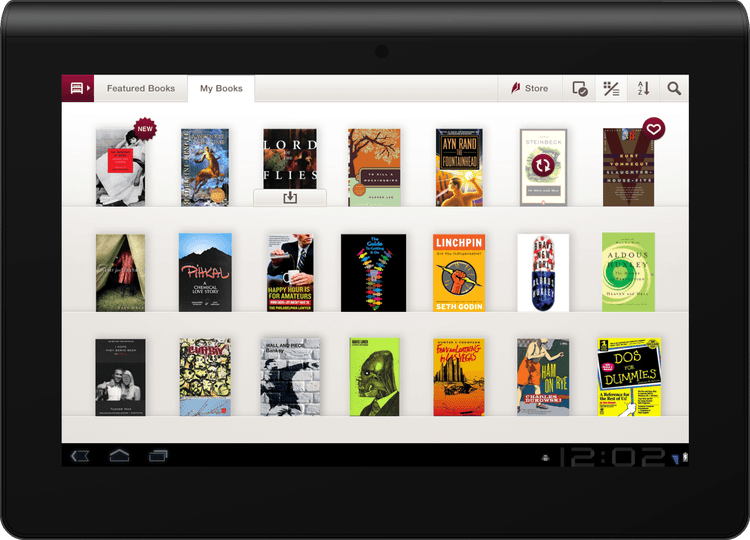
Task: Open Brave New World capsule cover
Action: (x=543, y=273)
